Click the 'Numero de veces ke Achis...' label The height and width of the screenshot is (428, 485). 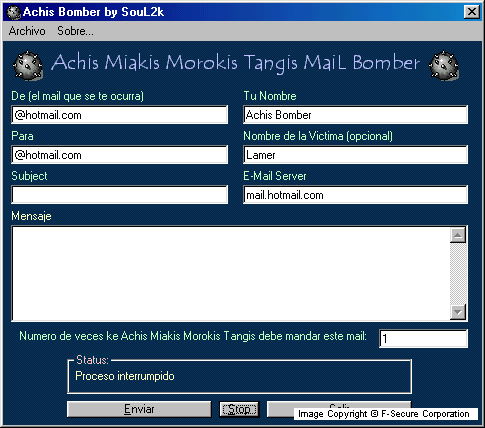coord(193,336)
